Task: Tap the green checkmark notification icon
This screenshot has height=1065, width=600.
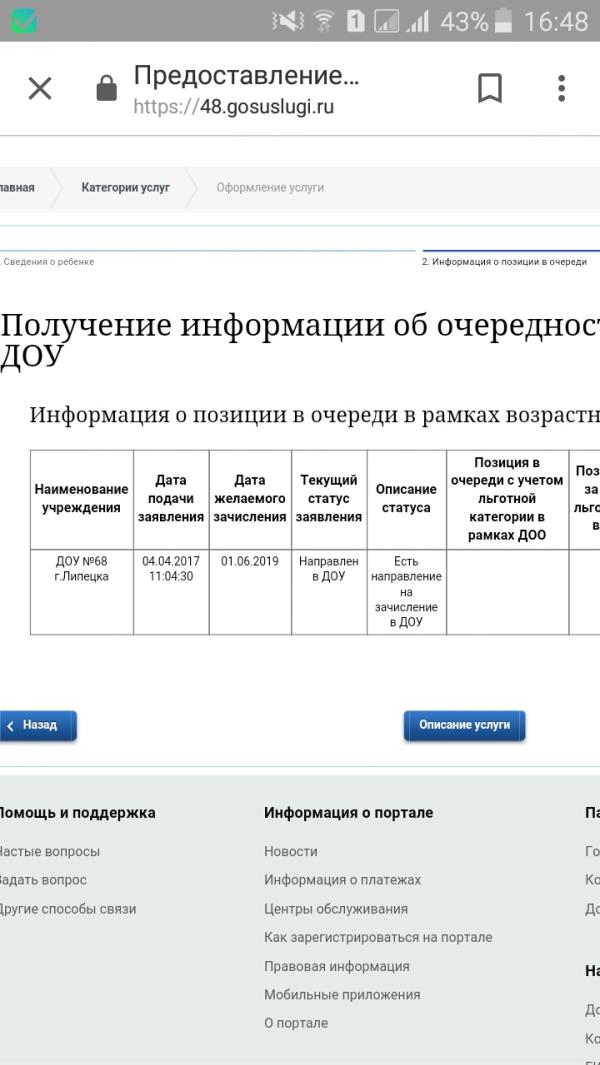Action: (24, 21)
